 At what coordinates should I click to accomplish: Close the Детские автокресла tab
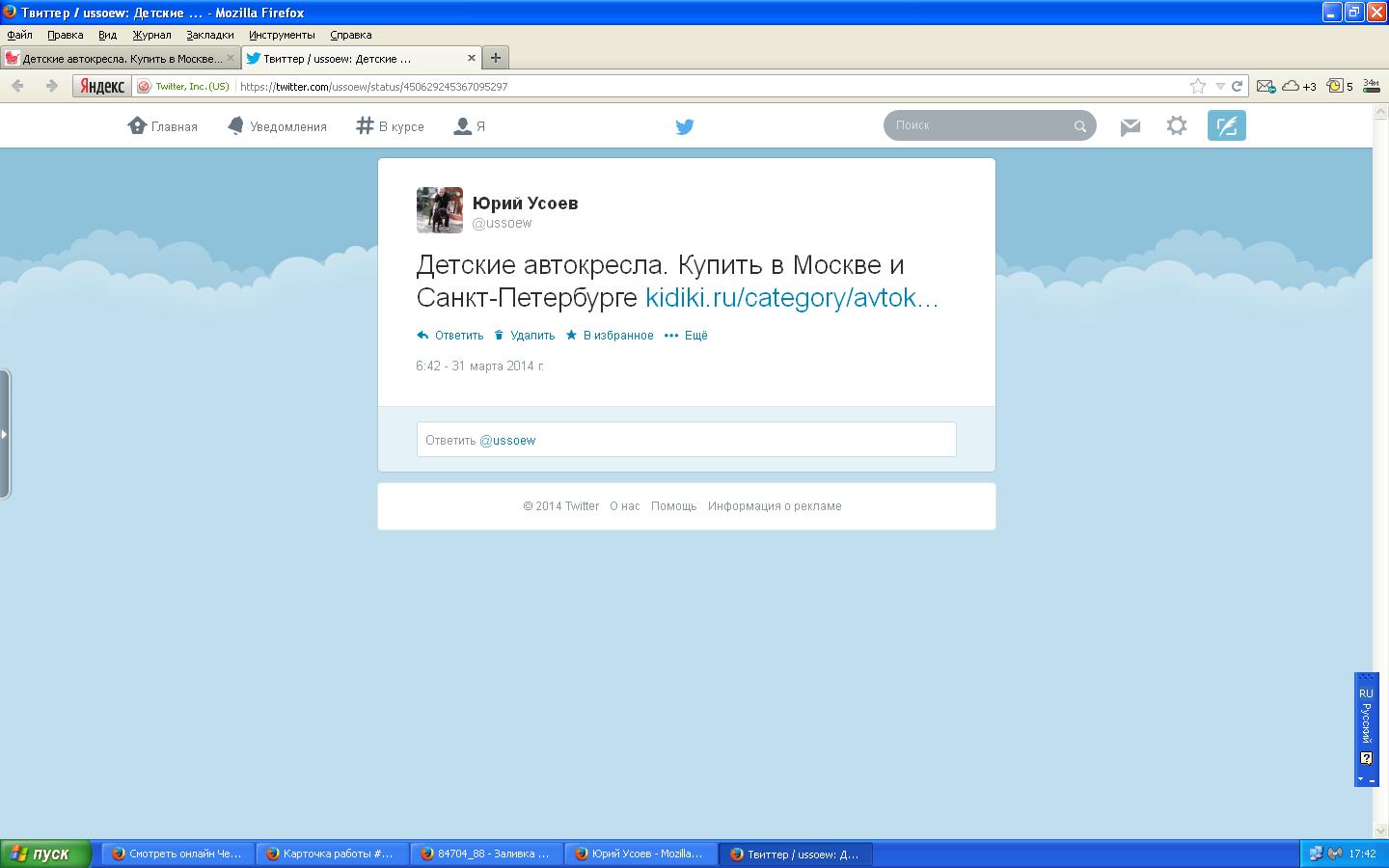(231, 58)
